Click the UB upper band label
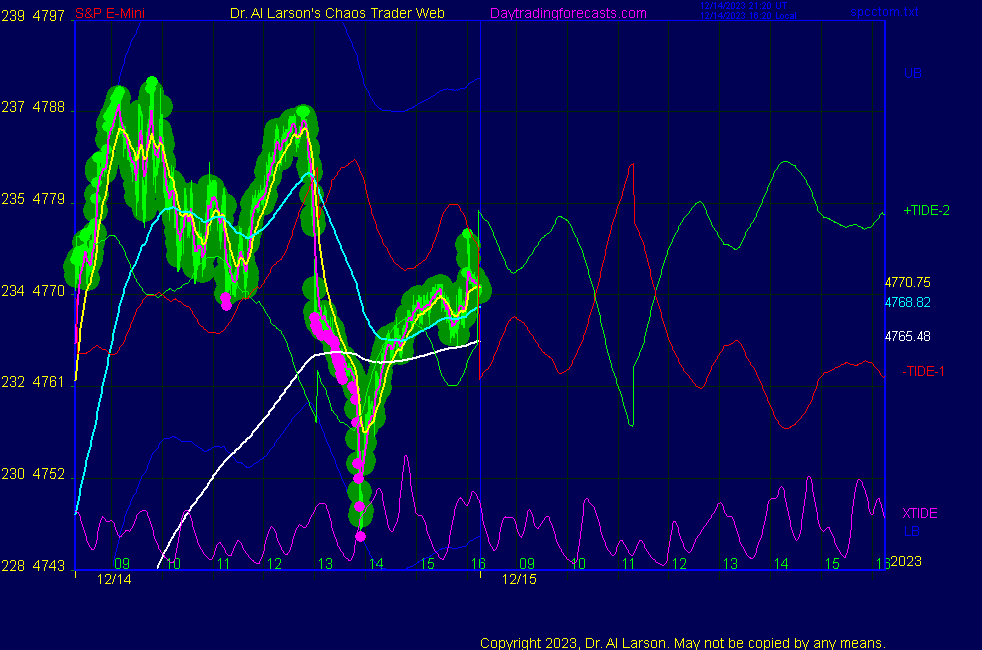The height and width of the screenshot is (650, 982). 912,73
